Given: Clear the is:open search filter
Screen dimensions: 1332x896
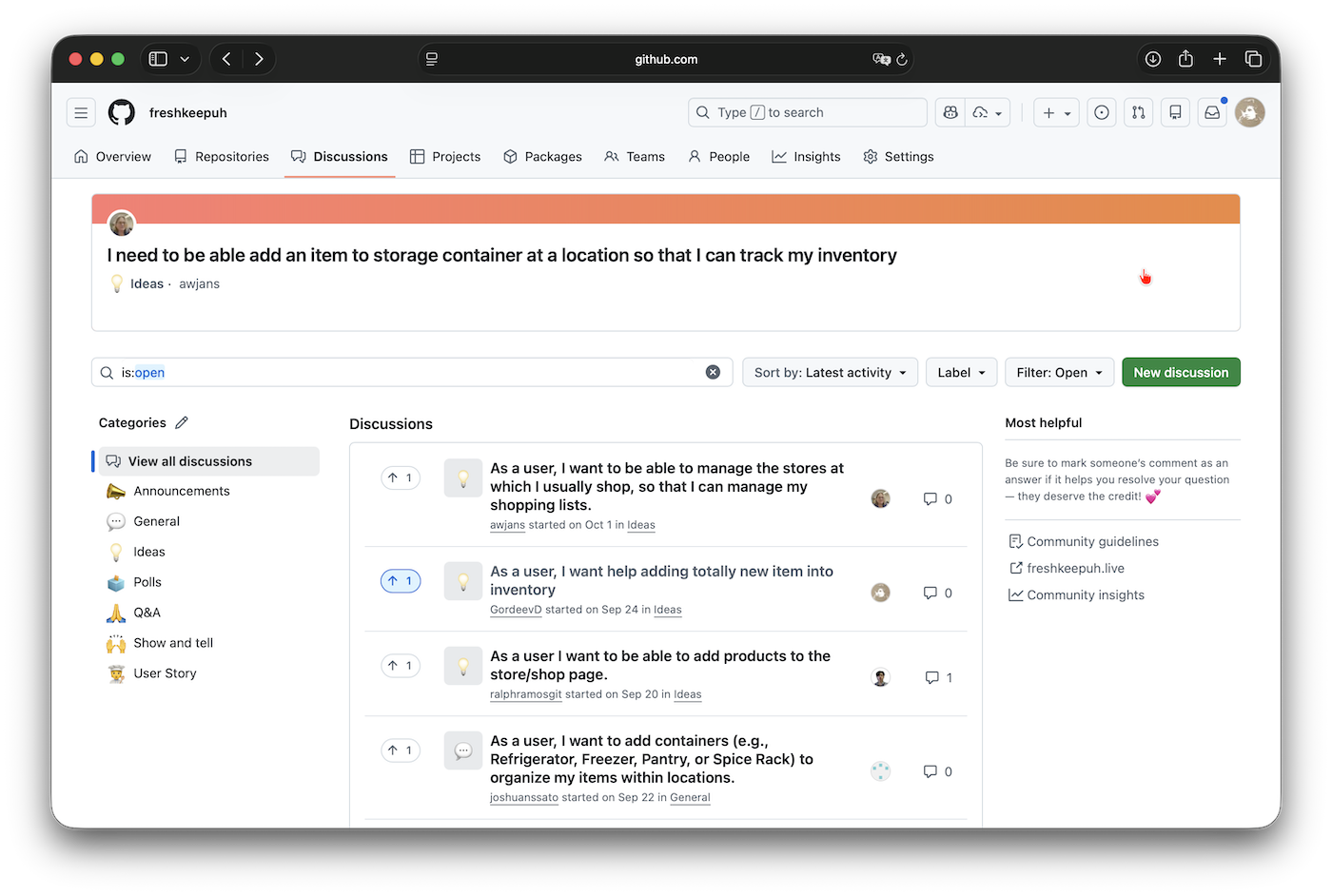Looking at the screenshot, I should [713, 372].
